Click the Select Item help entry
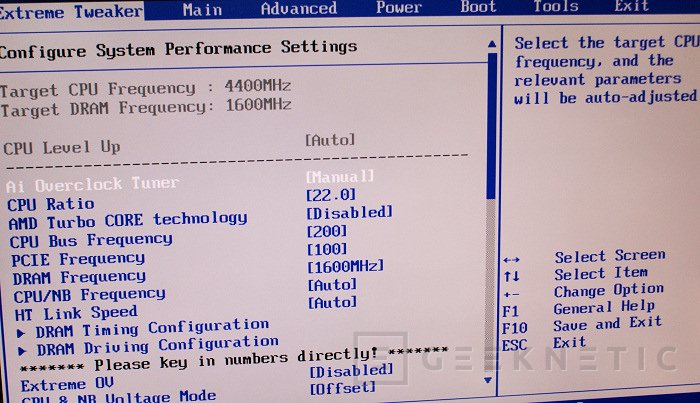 pos(601,273)
